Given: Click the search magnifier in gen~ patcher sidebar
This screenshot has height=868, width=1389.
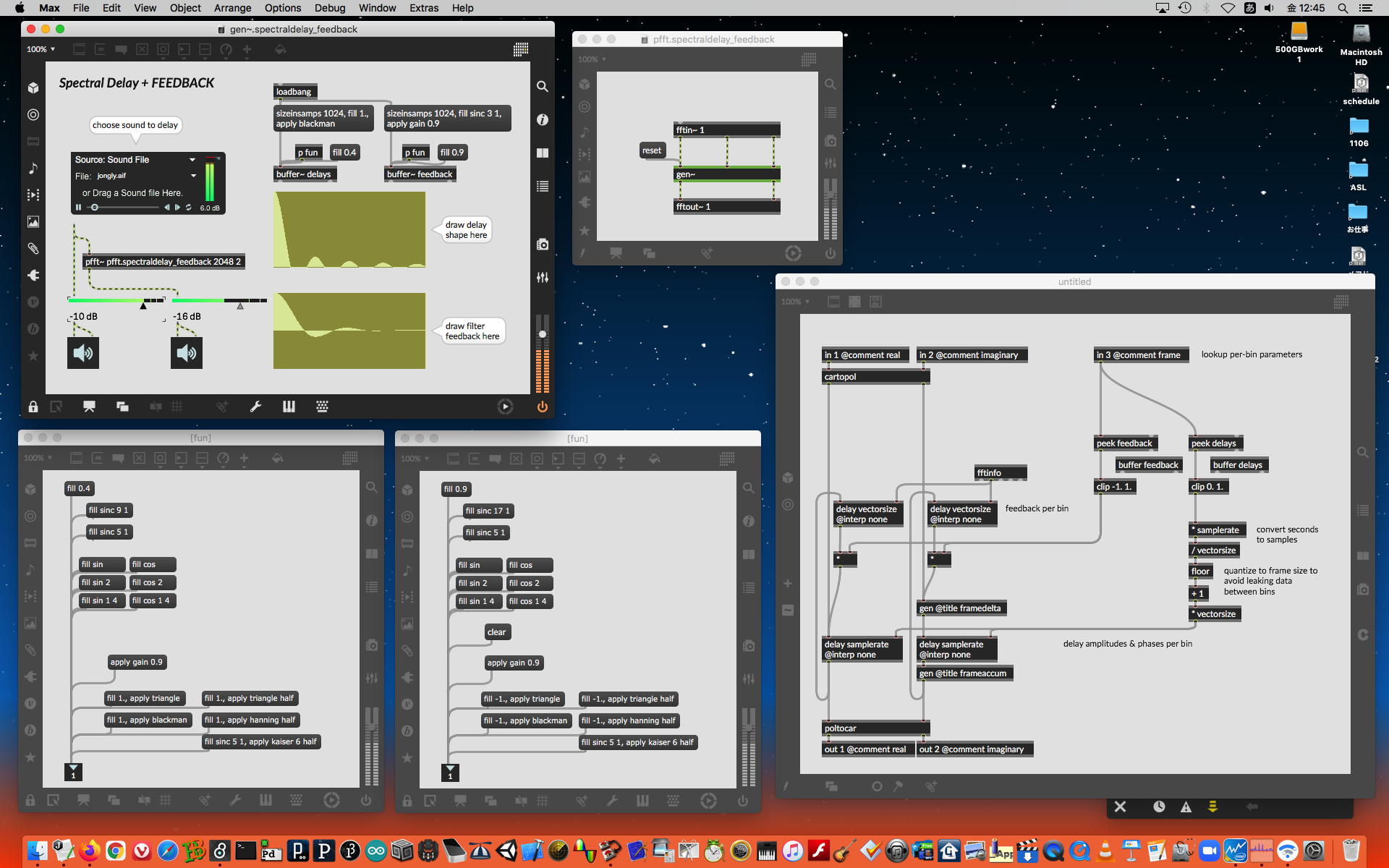Looking at the screenshot, I should pos(542,86).
